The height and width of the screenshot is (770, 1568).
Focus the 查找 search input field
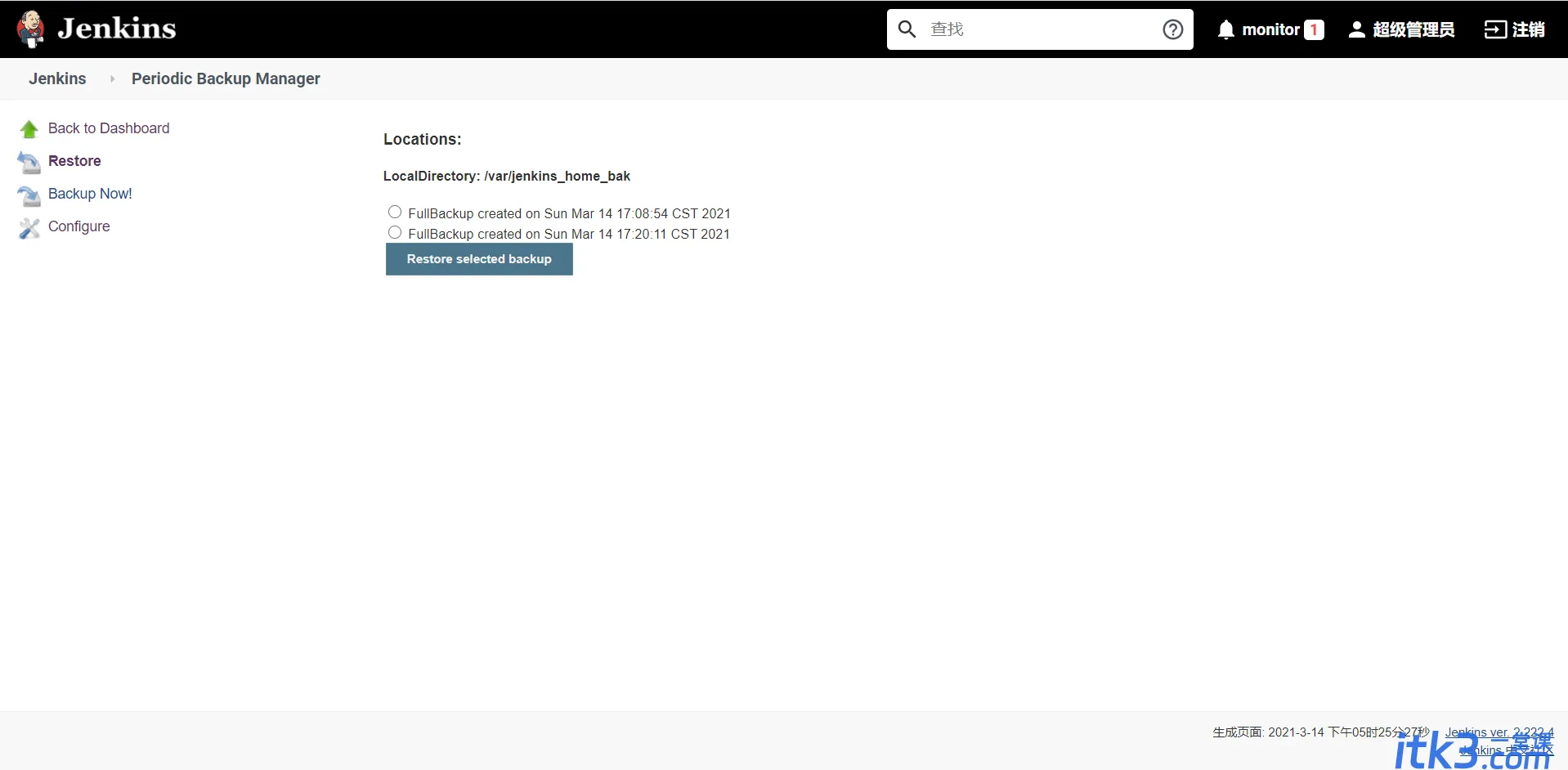pos(1040,29)
